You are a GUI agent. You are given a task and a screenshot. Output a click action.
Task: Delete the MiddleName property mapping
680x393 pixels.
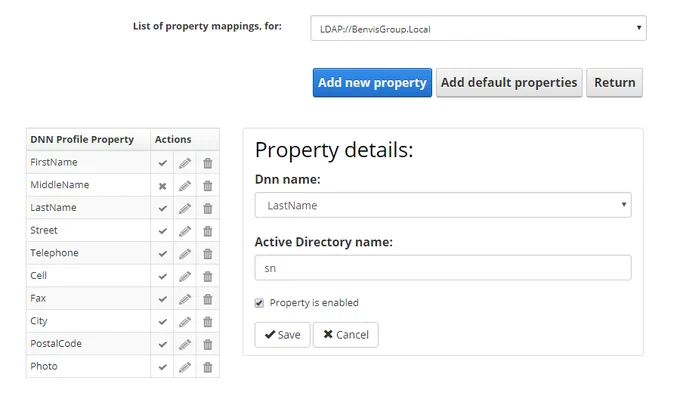point(208,186)
